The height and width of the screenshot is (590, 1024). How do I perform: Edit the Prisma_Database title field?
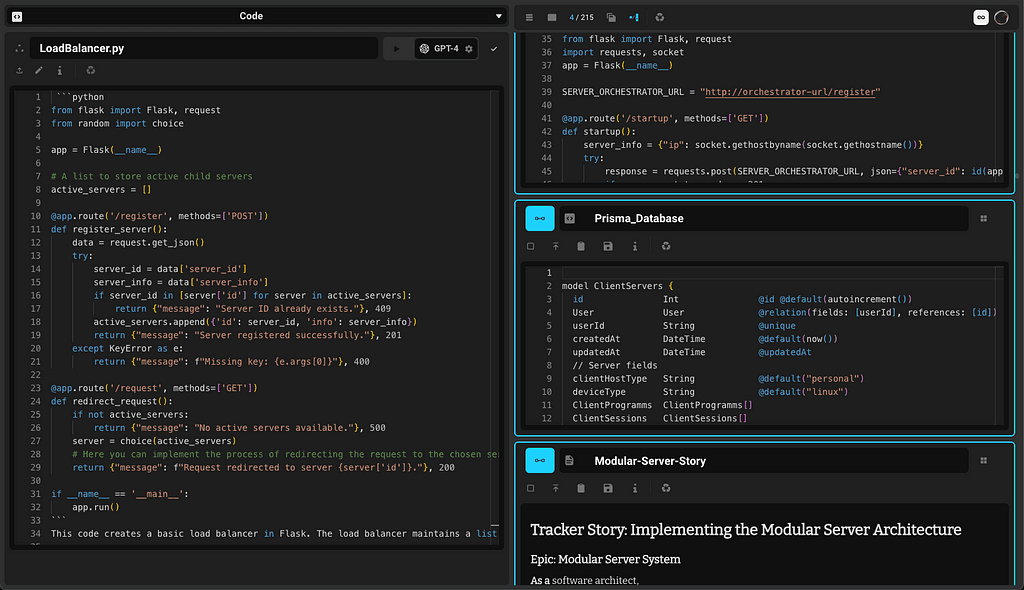[x=764, y=218]
